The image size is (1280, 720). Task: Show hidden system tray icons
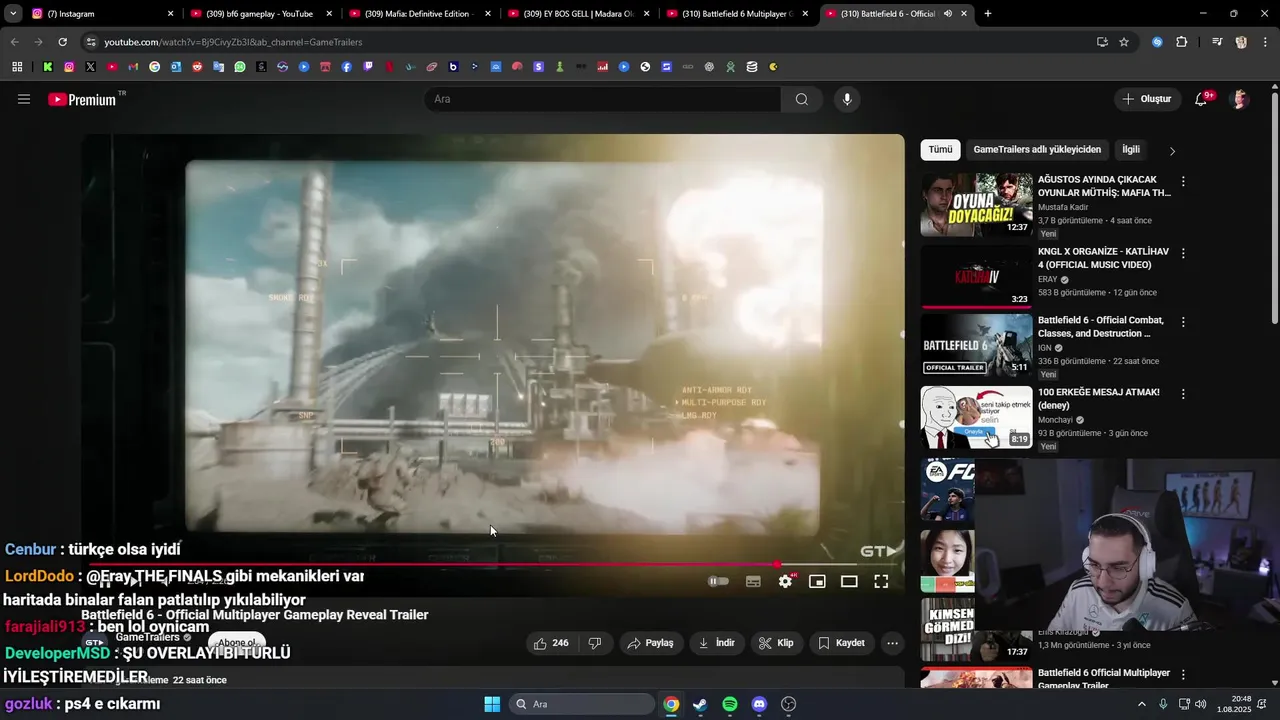1141,704
